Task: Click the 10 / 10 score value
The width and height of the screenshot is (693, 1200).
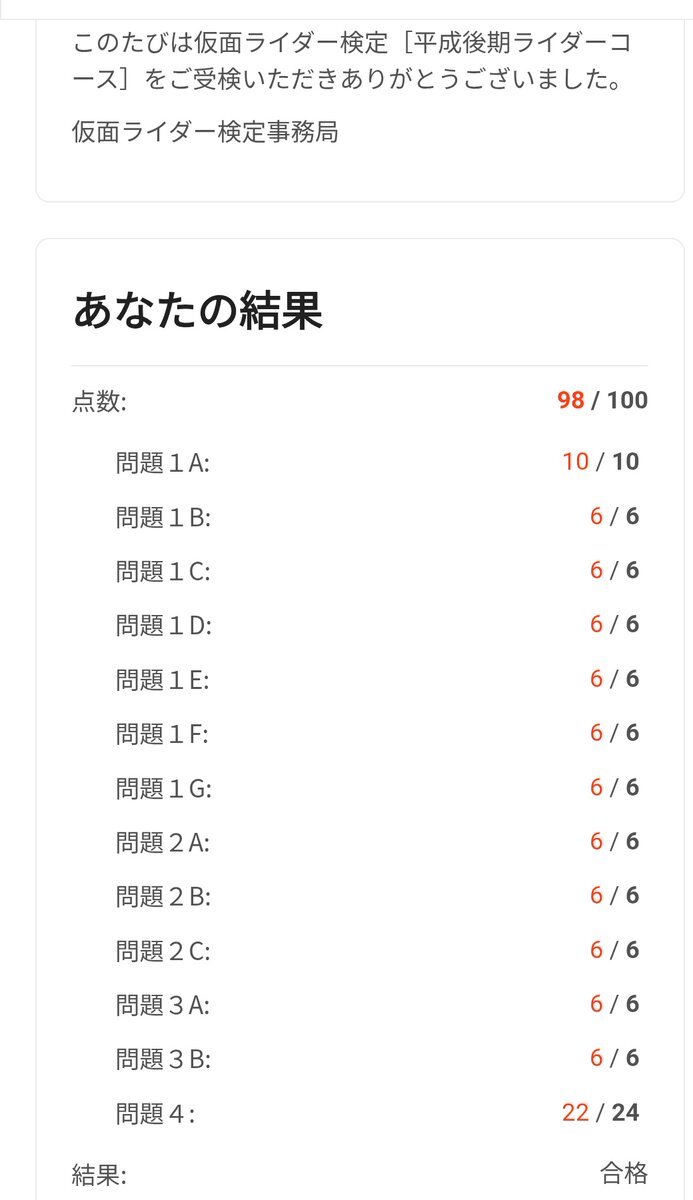Action: 600,462
